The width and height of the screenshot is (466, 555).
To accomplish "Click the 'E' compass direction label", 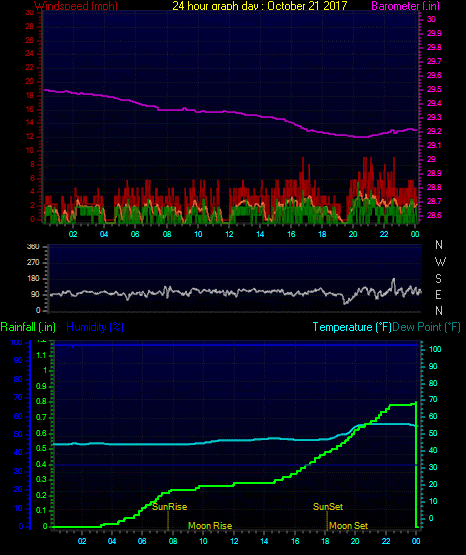I will coord(438,294).
